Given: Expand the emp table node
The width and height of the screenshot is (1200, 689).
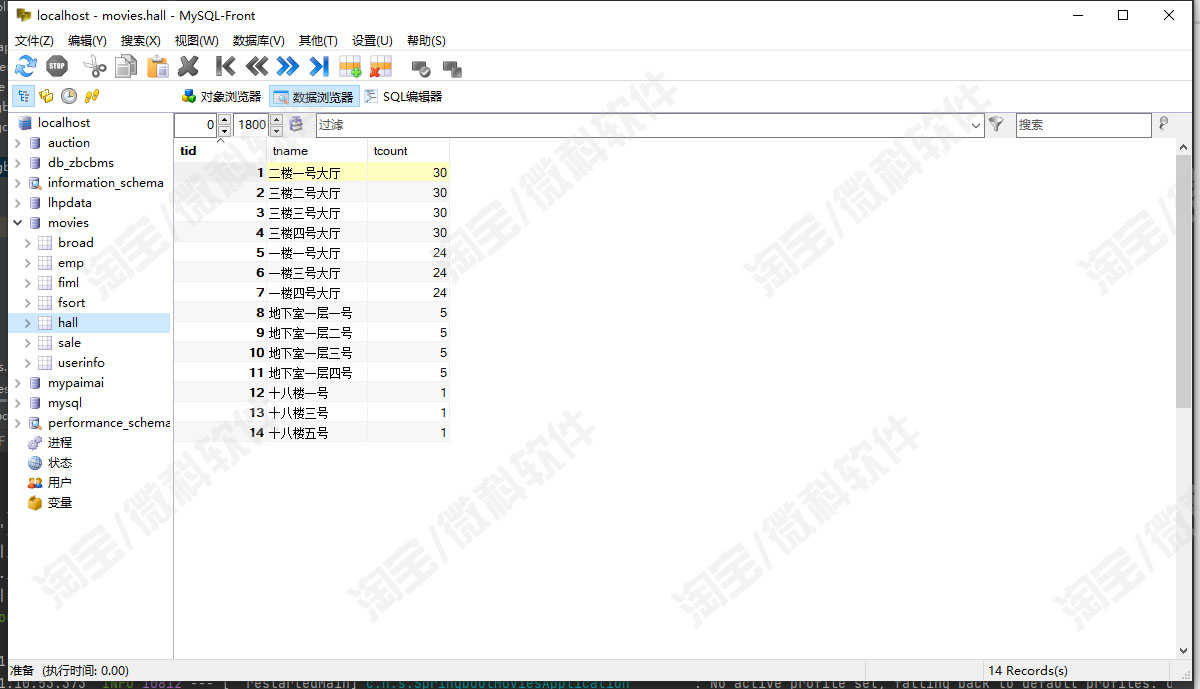Looking at the screenshot, I should coord(27,263).
